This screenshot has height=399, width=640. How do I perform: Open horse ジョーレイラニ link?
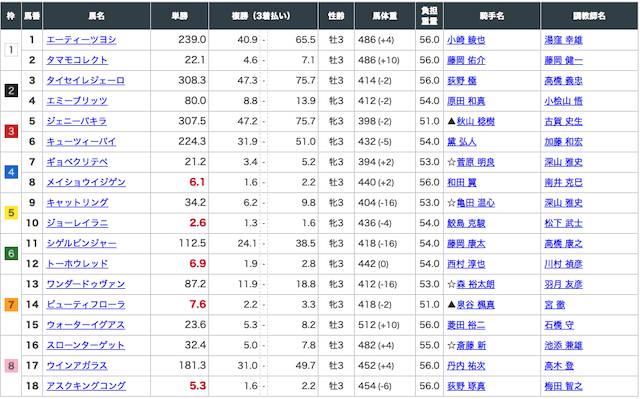coord(77,223)
